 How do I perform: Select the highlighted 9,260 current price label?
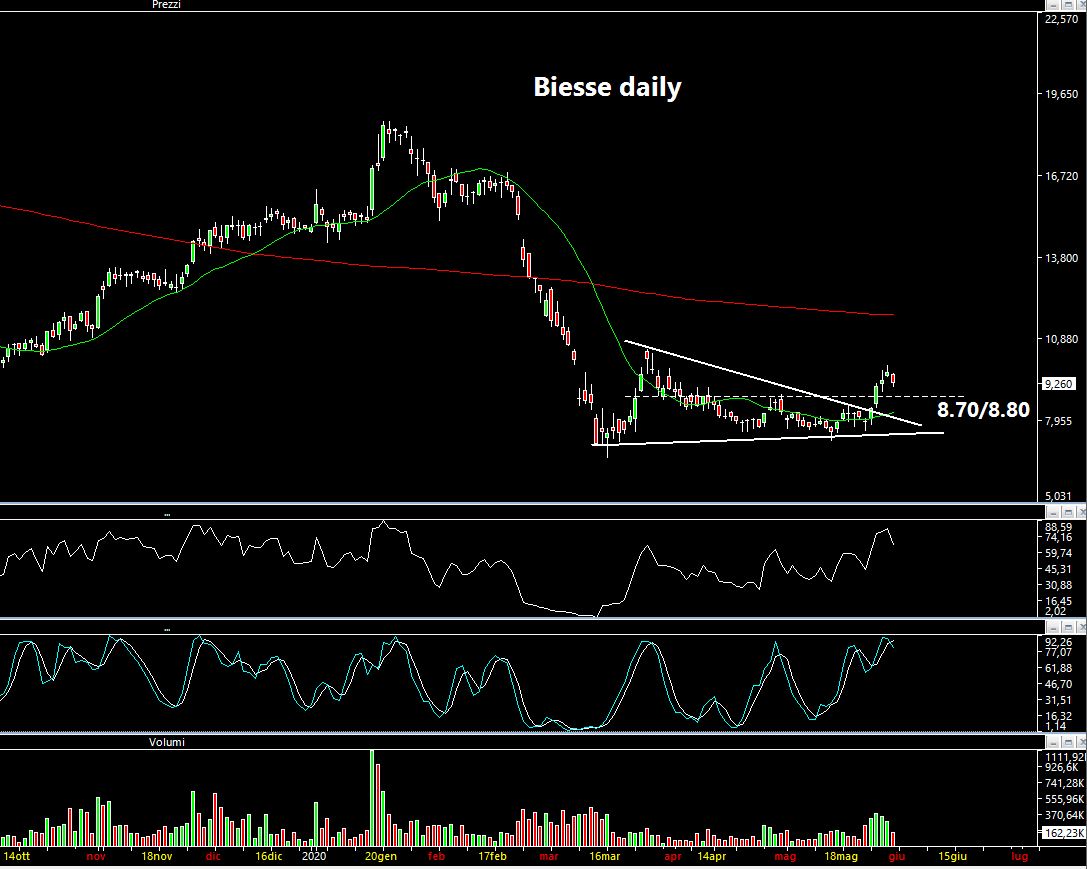(1059, 384)
